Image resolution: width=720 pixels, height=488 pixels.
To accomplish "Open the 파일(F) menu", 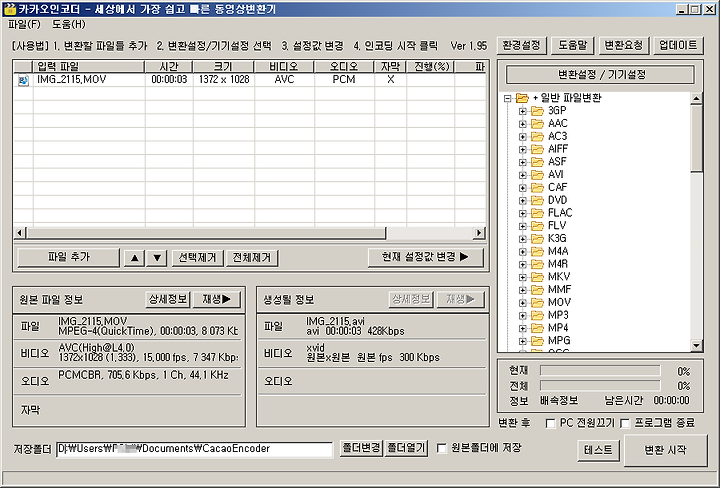I will (x=24, y=24).
